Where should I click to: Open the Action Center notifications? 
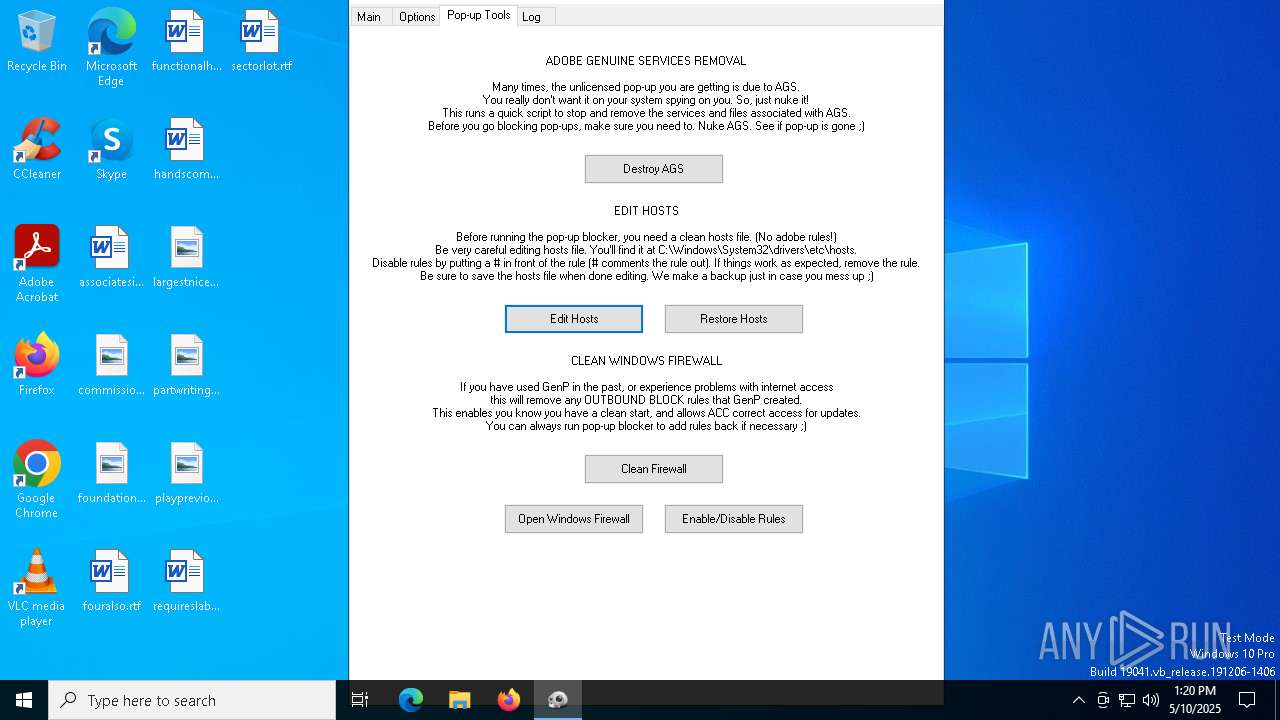1247,700
